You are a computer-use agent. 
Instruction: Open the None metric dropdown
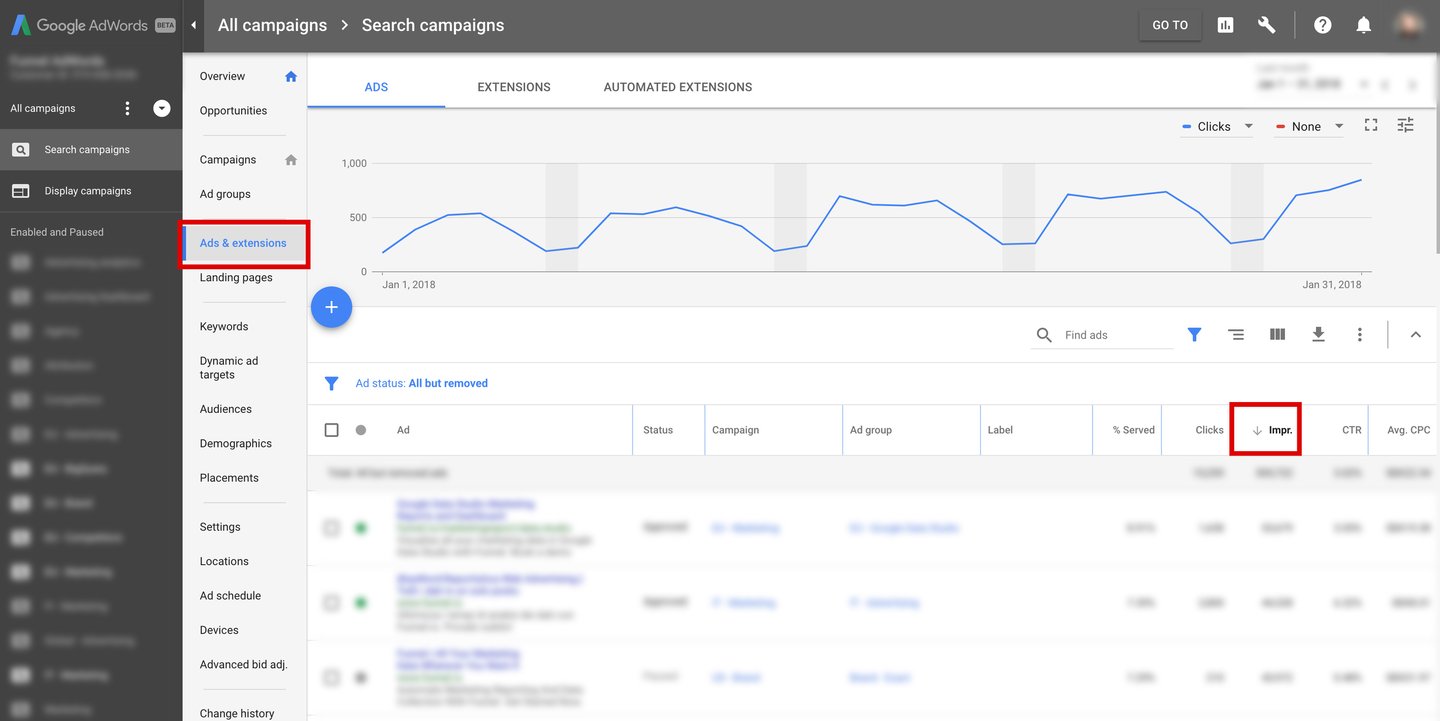(x=1308, y=126)
